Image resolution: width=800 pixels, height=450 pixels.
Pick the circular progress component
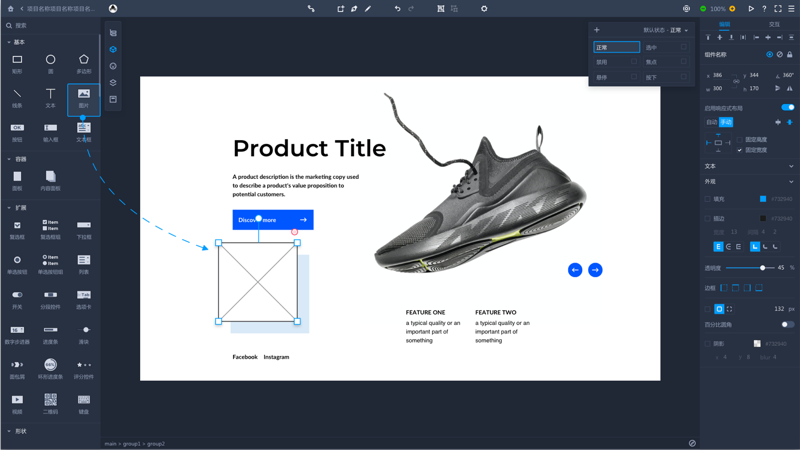pos(50,364)
